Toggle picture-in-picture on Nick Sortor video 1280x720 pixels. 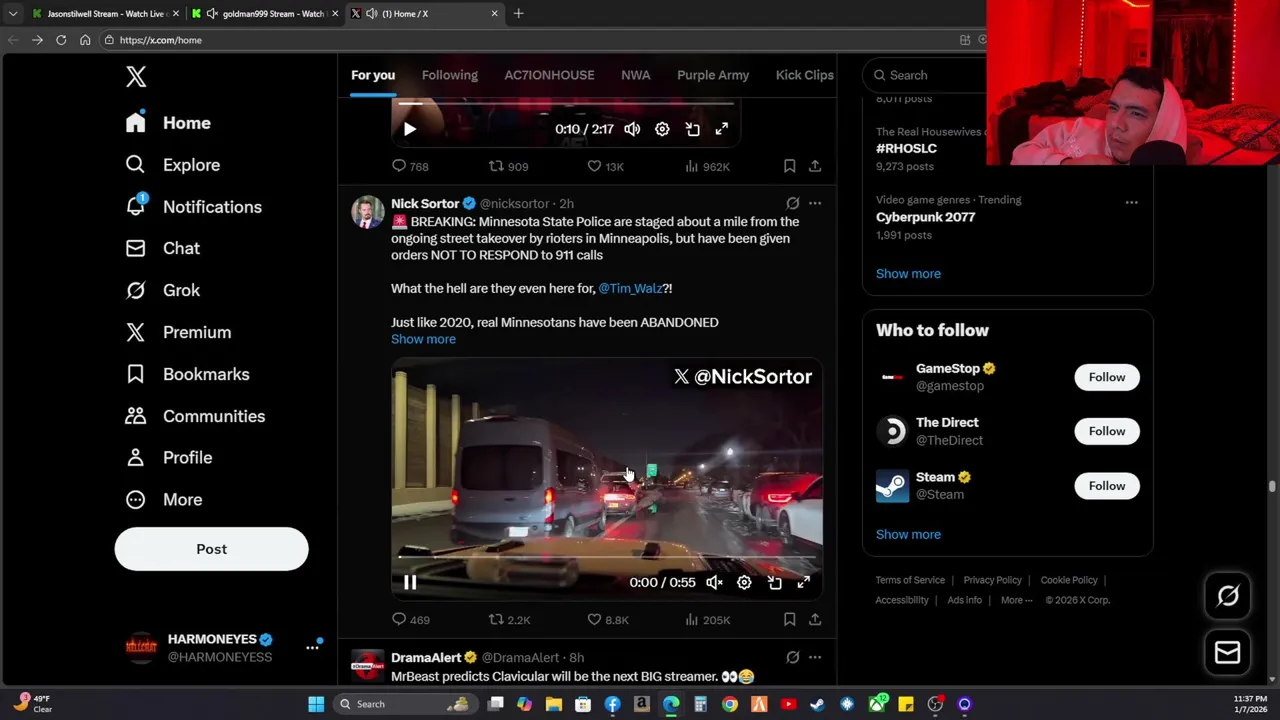click(x=774, y=582)
